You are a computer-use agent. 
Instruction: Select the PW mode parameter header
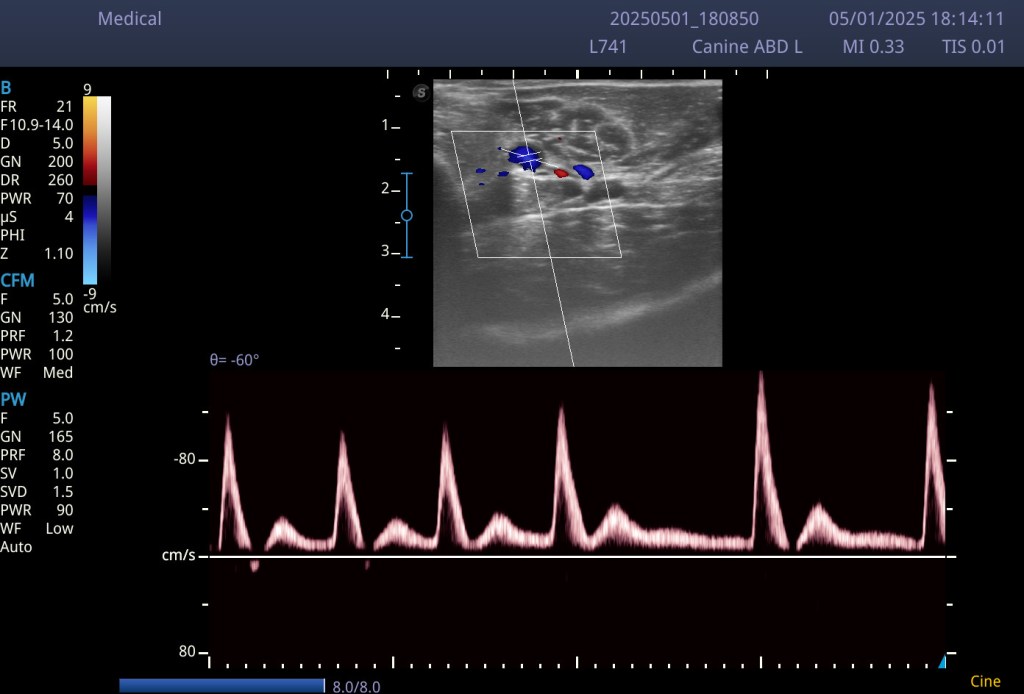[x=13, y=400]
